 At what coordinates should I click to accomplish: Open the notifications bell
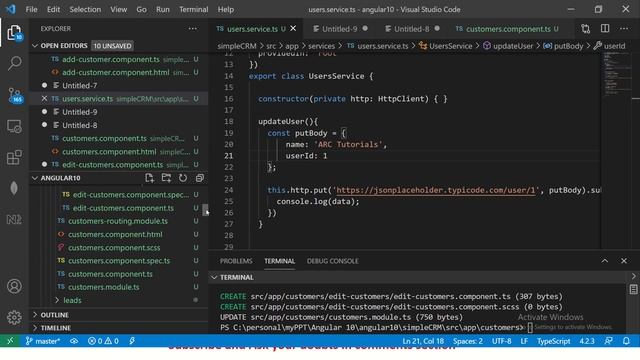[626, 341]
